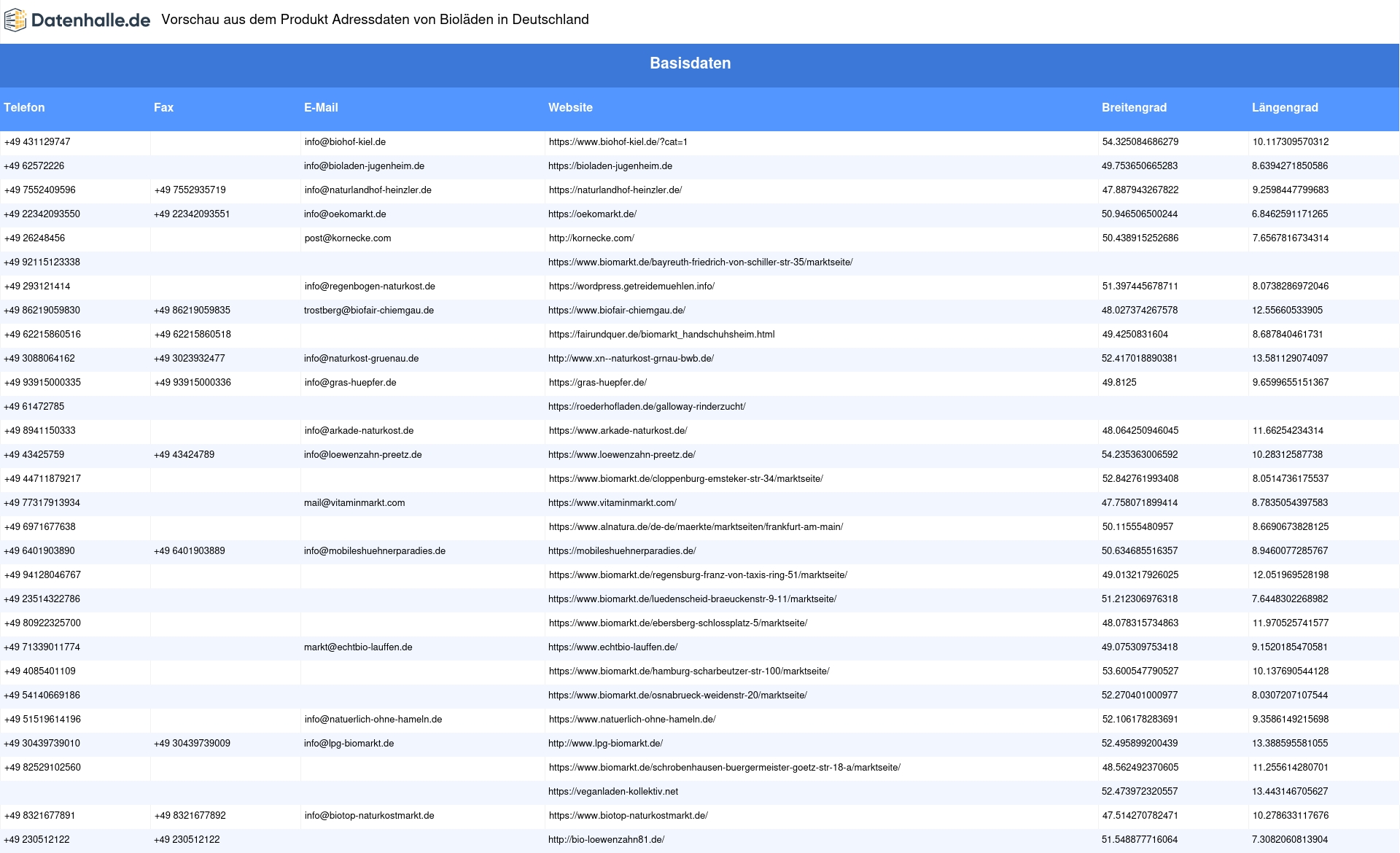
Task: Click email post@kornecke.com
Action: (x=348, y=238)
